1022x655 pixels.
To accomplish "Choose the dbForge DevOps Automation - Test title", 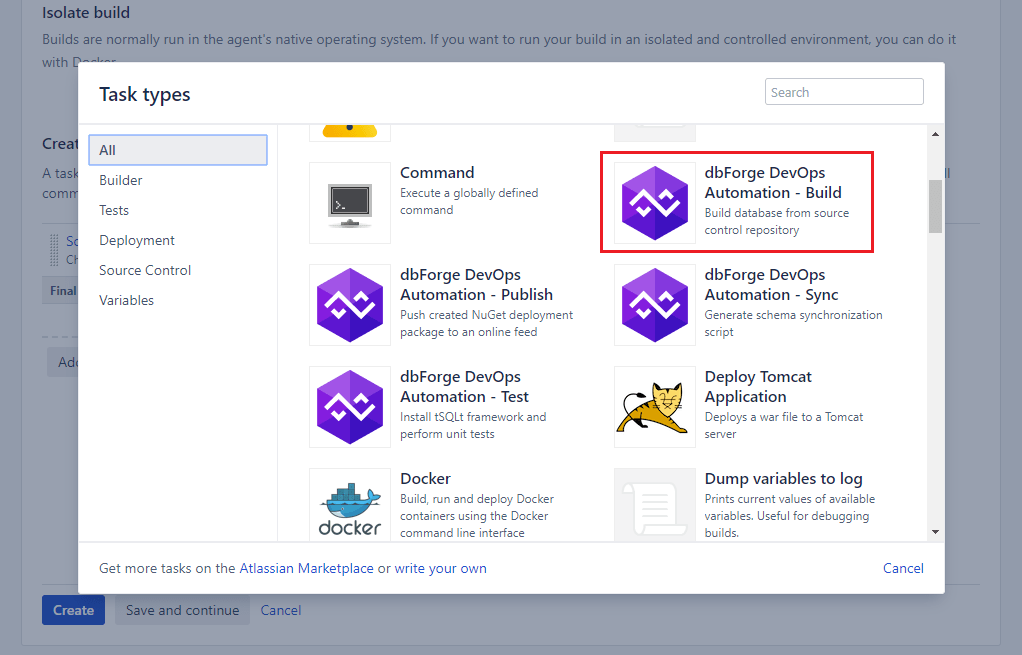I will tap(464, 386).
